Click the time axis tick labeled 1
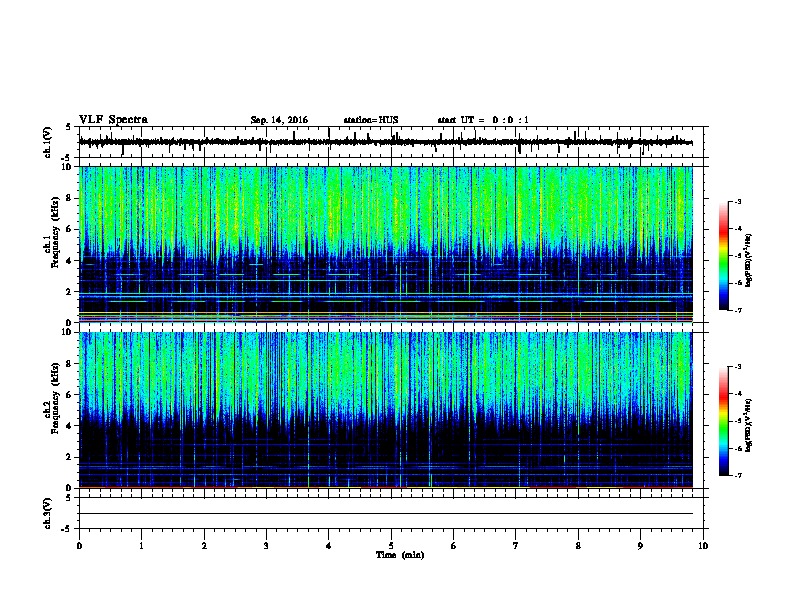This screenshot has width=792, height=612. coord(141,546)
